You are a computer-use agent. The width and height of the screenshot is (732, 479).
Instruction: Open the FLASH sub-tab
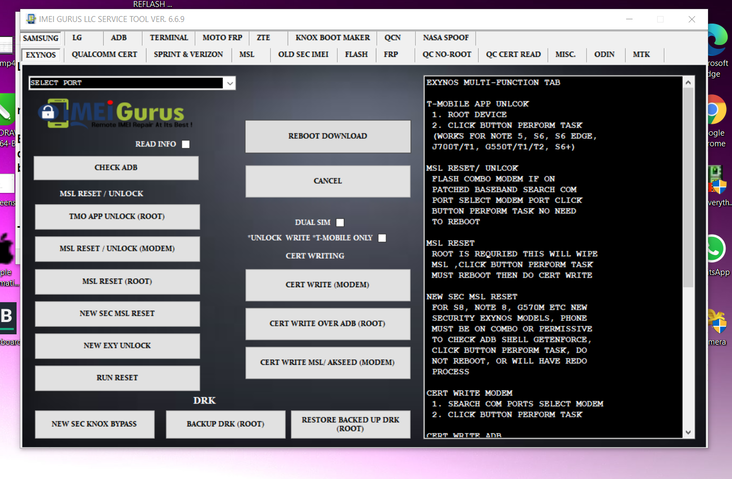(x=356, y=55)
